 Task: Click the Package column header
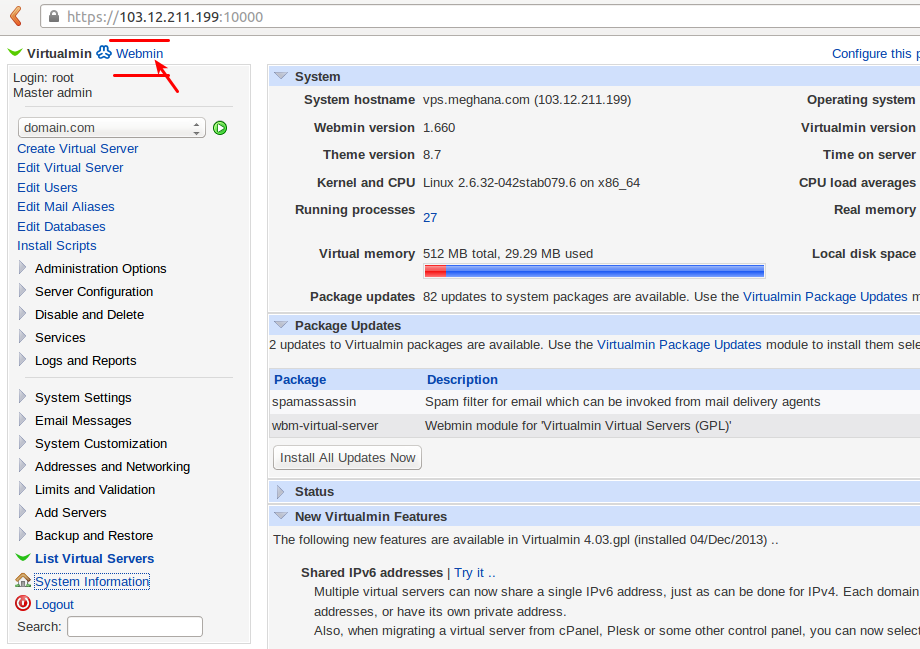coord(300,380)
